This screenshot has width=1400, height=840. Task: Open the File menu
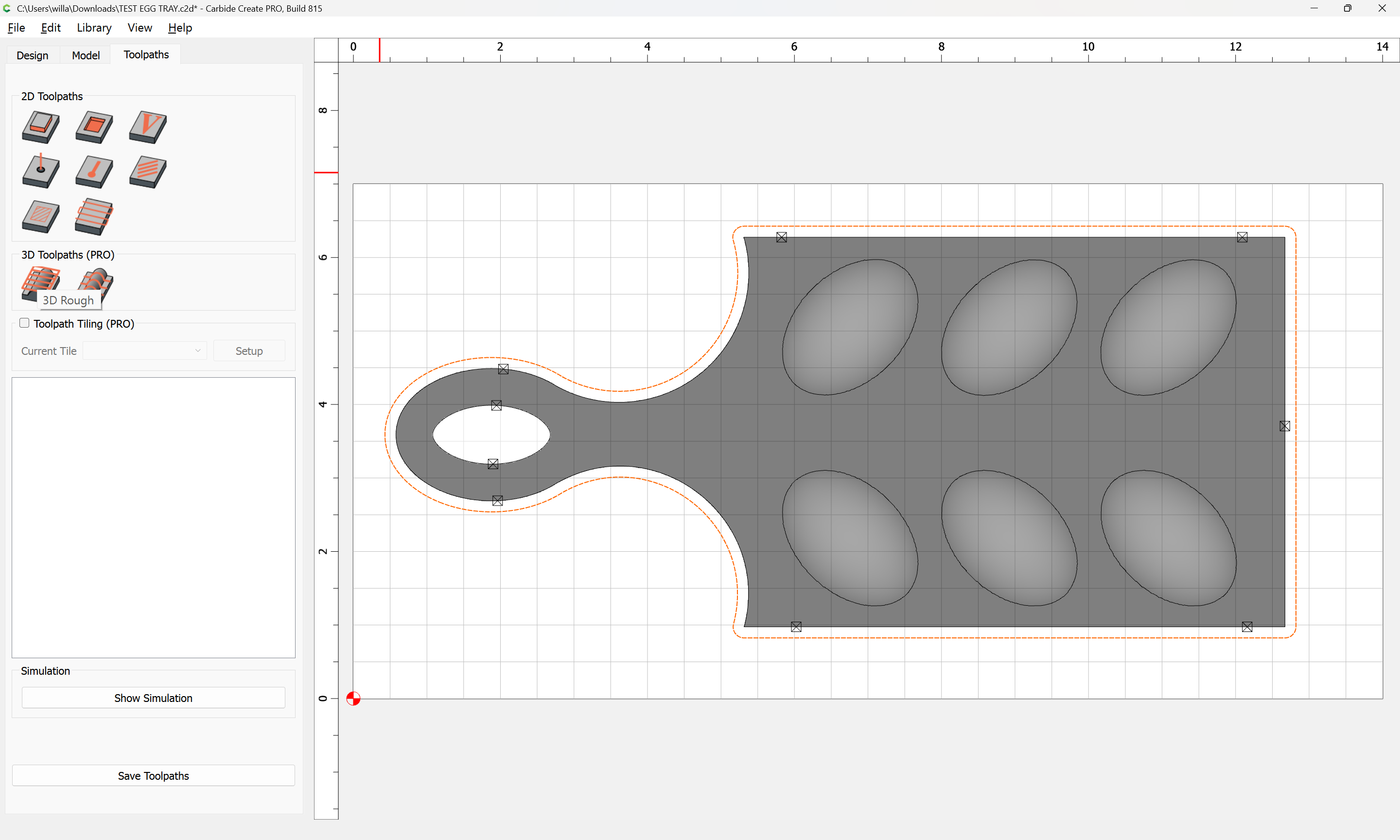click(16, 28)
